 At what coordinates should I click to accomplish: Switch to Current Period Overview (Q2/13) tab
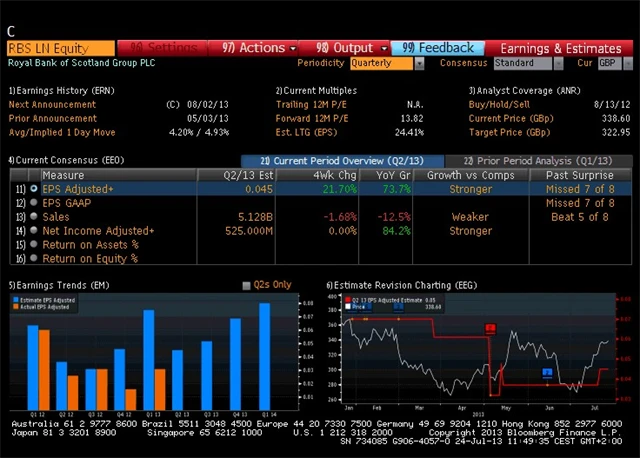[x=342, y=161]
